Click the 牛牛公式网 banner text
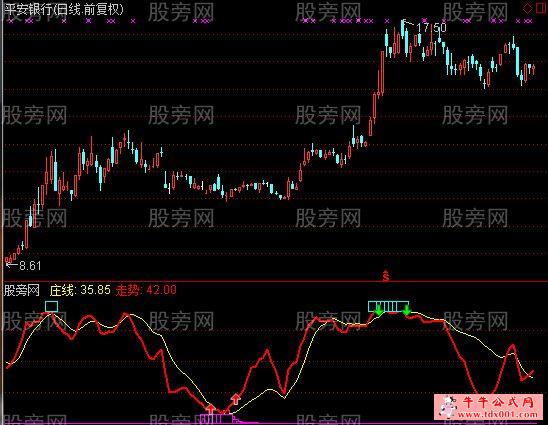The width and height of the screenshot is (548, 425). pos(499,403)
